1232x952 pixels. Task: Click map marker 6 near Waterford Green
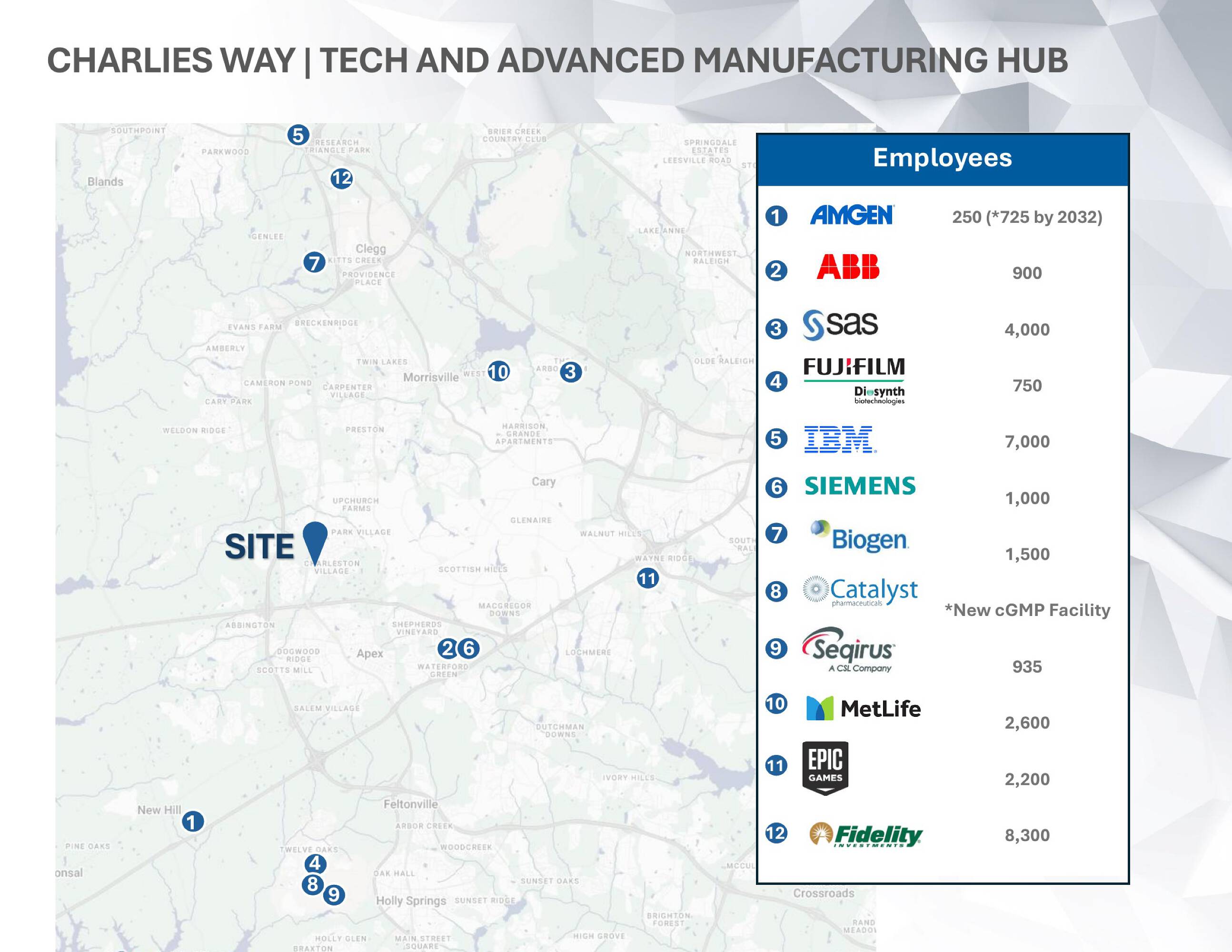469,649
